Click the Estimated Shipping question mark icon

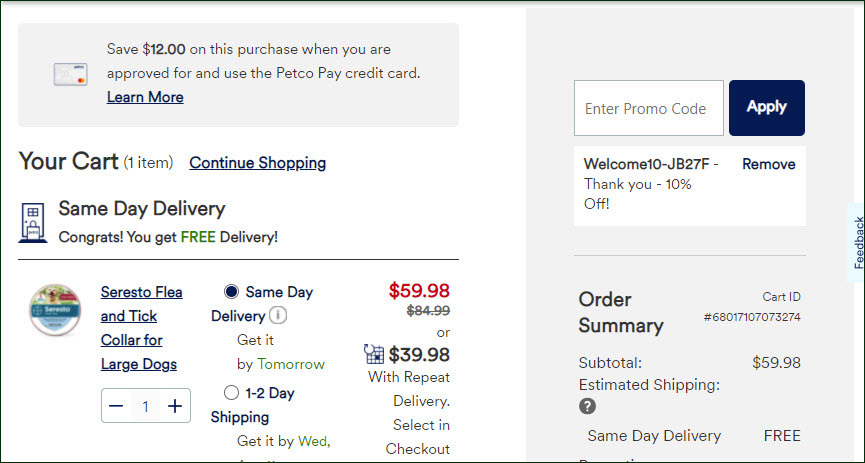(588, 407)
